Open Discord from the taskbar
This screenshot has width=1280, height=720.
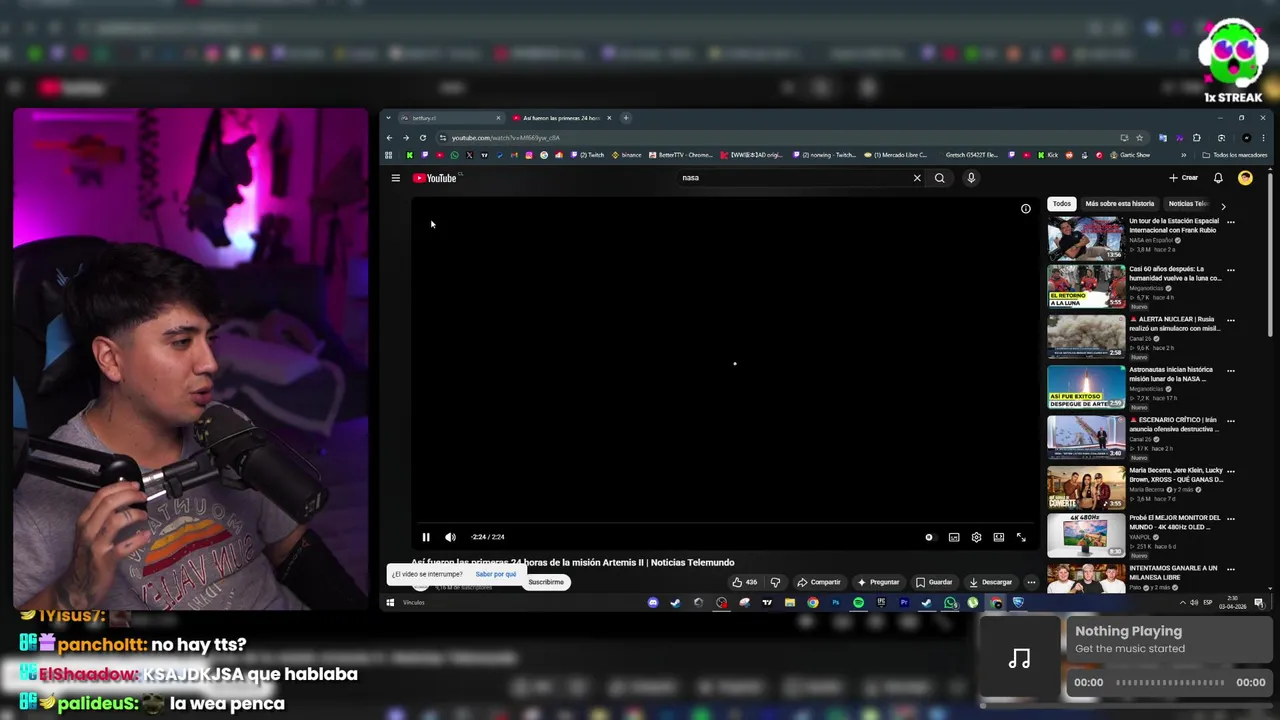pyautogui.click(x=653, y=603)
